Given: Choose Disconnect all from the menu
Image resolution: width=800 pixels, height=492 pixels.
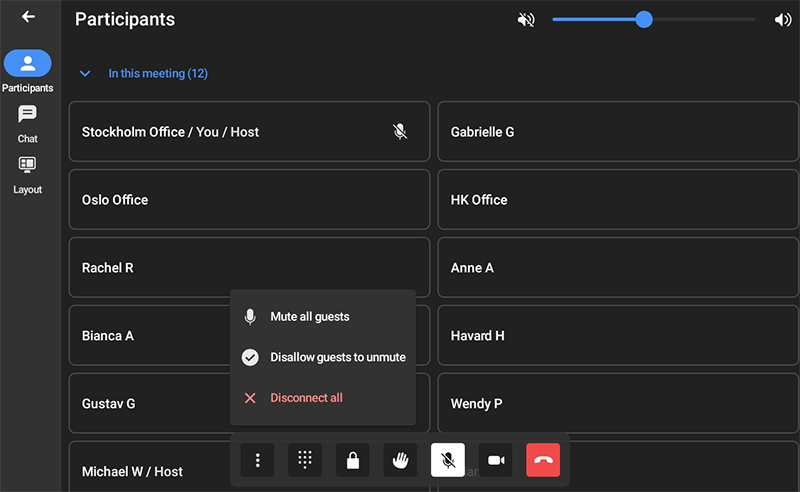Looking at the screenshot, I should 306,398.
